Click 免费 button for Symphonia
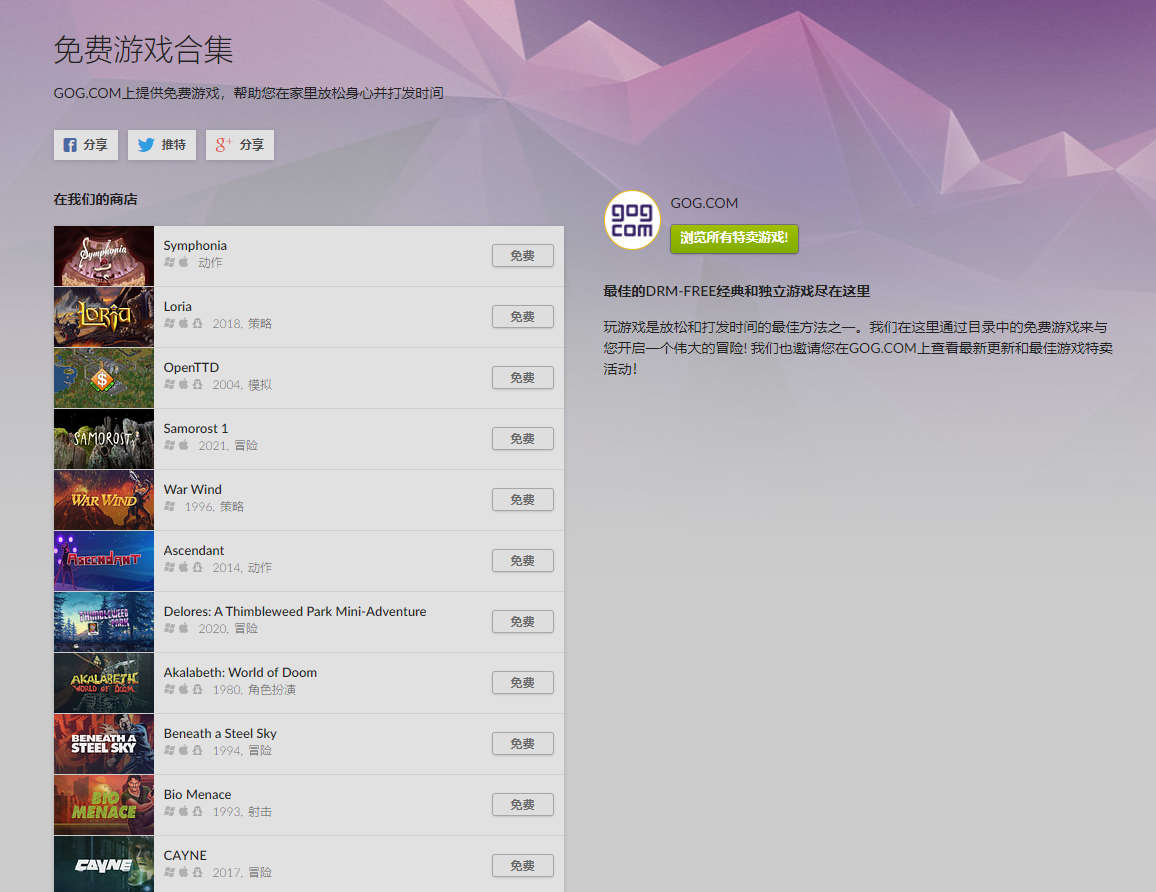 tap(522, 256)
